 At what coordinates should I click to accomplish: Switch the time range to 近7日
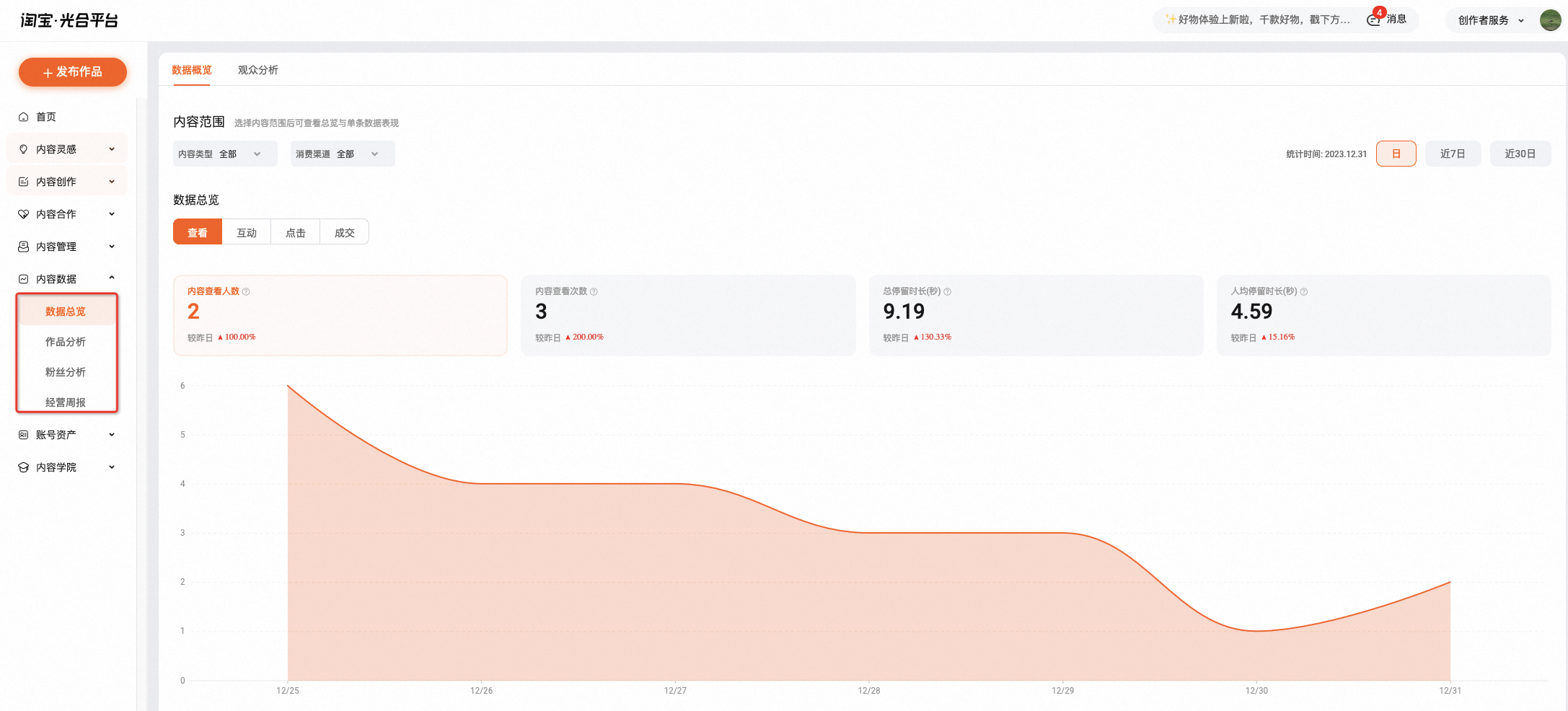point(1453,154)
